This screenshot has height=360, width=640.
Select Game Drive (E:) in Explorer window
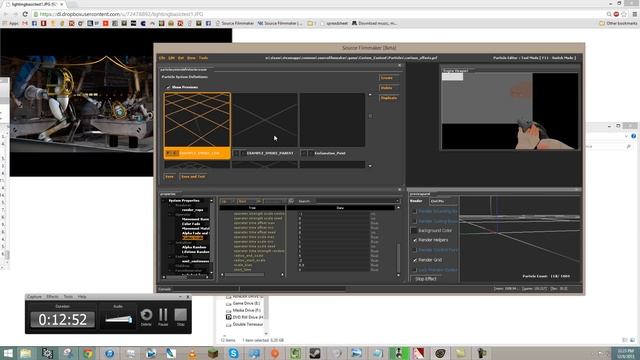(243, 303)
